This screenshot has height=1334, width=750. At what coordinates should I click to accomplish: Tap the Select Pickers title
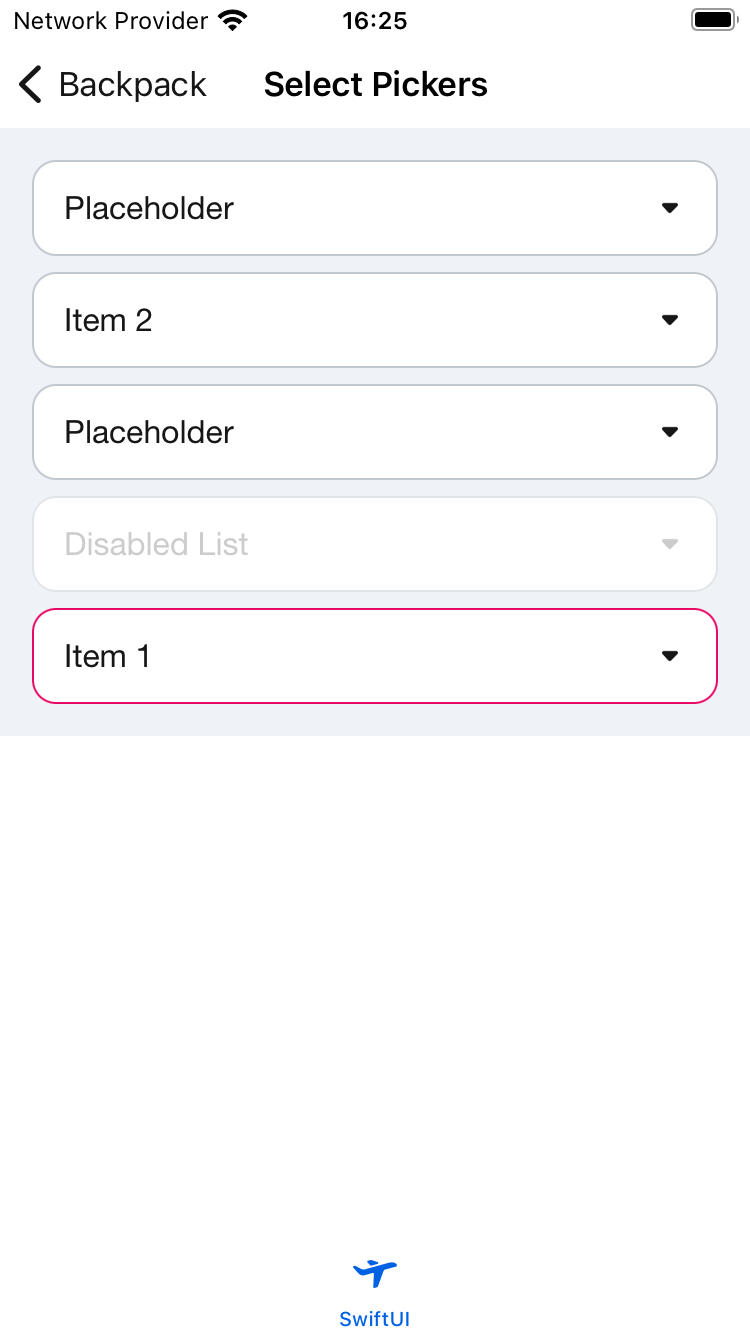coord(375,85)
